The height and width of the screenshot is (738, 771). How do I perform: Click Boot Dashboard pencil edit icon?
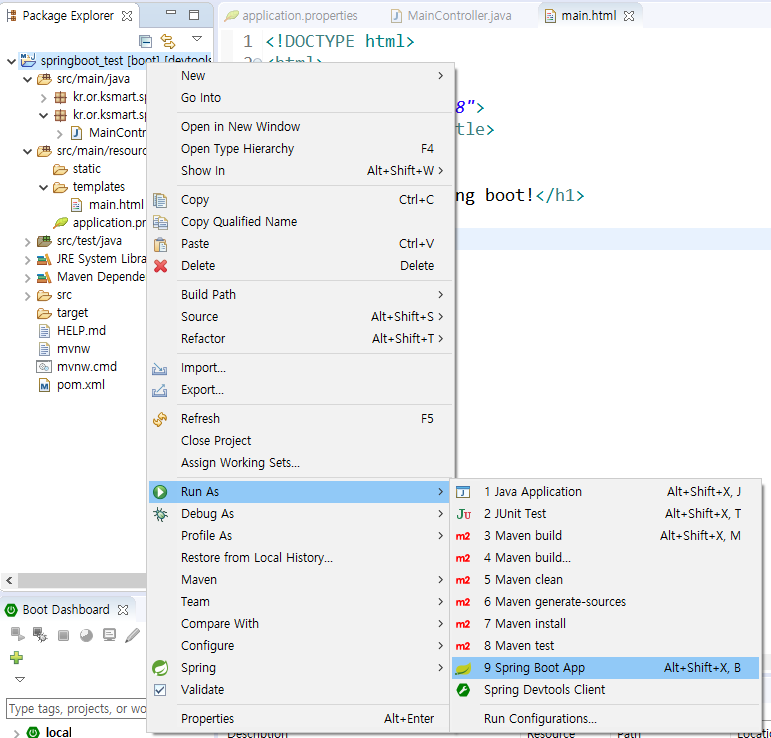click(132, 635)
